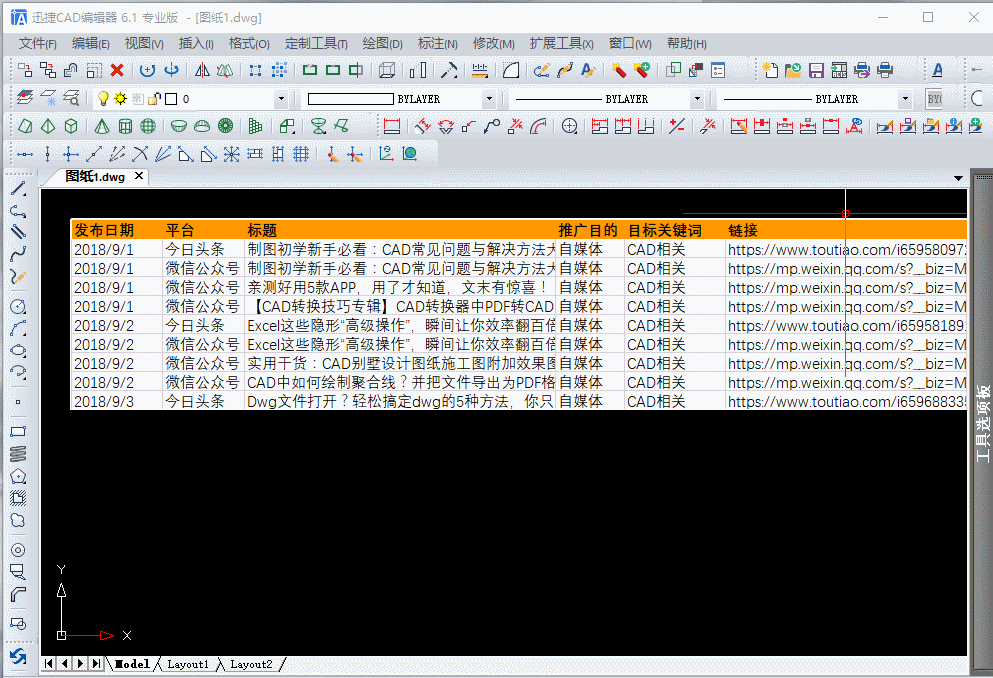Click the Print icon in the toolbar
Screen dimensions: 993x678
coord(884,70)
